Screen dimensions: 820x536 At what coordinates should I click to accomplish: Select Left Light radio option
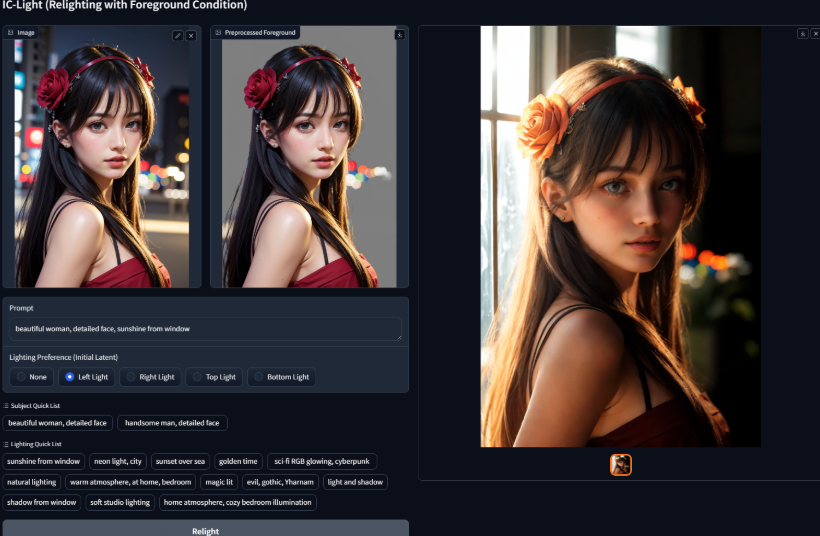coord(87,377)
